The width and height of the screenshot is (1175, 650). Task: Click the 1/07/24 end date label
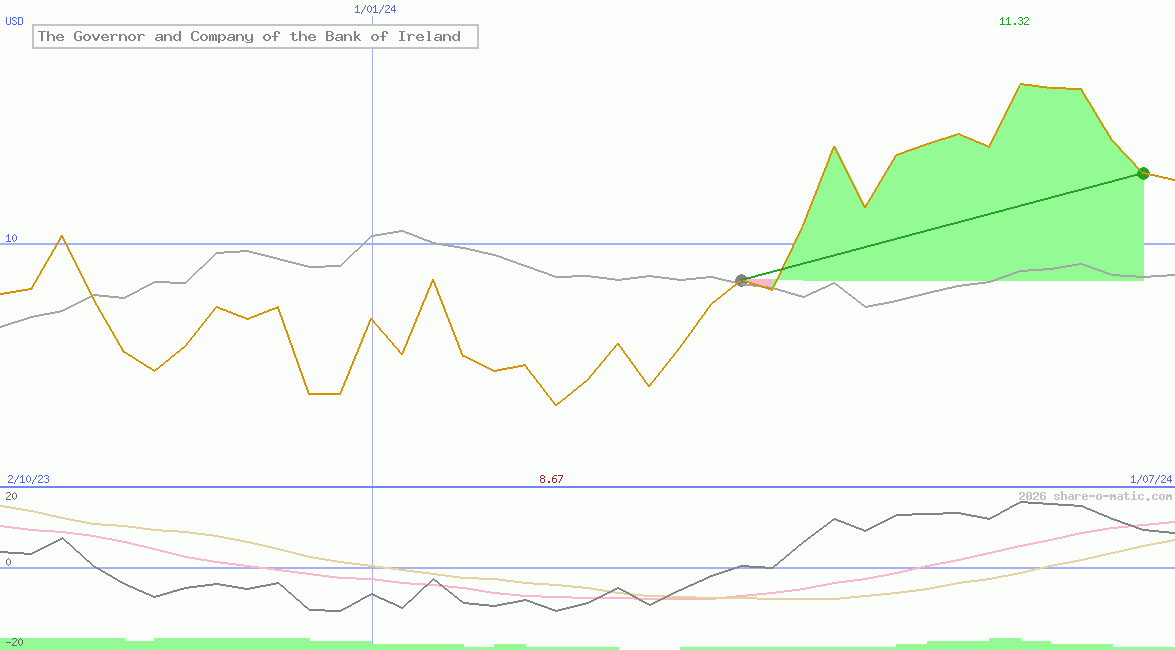point(1151,479)
